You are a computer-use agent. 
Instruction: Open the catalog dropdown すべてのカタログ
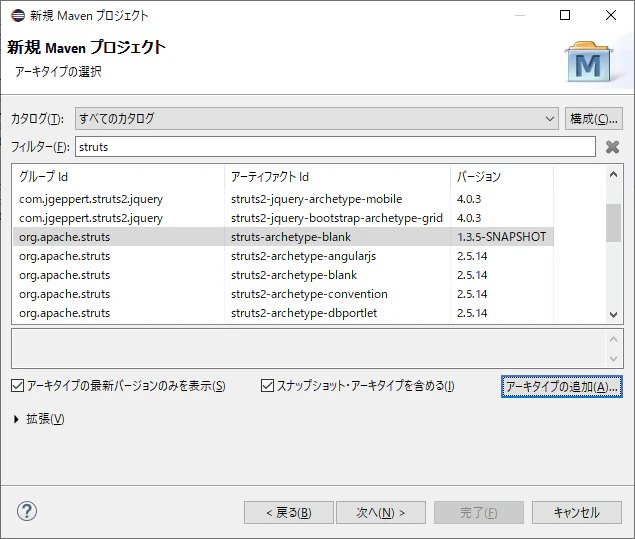[317, 119]
